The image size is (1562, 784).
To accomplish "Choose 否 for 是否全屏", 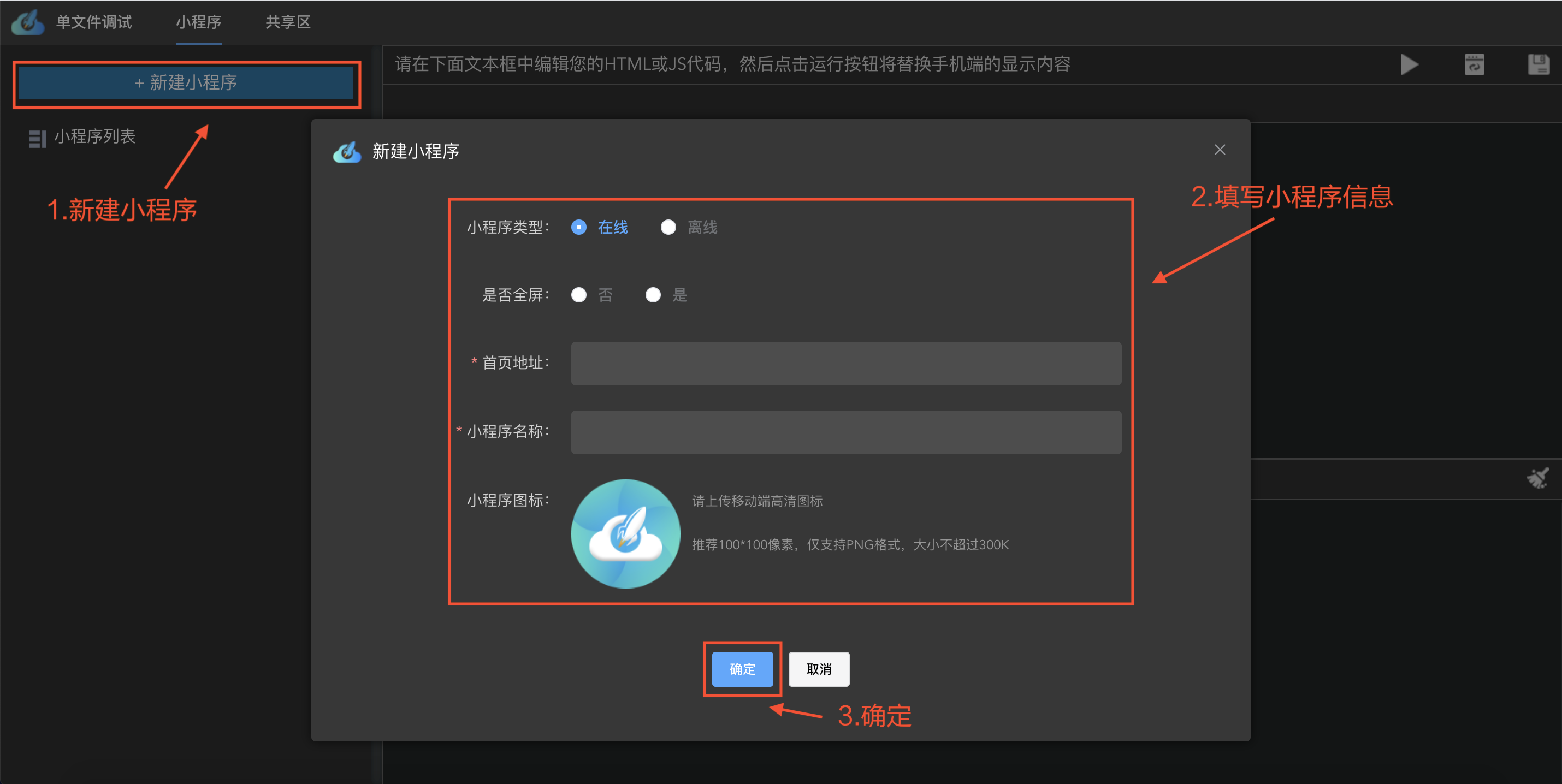I will pyautogui.click(x=579, y=295).
